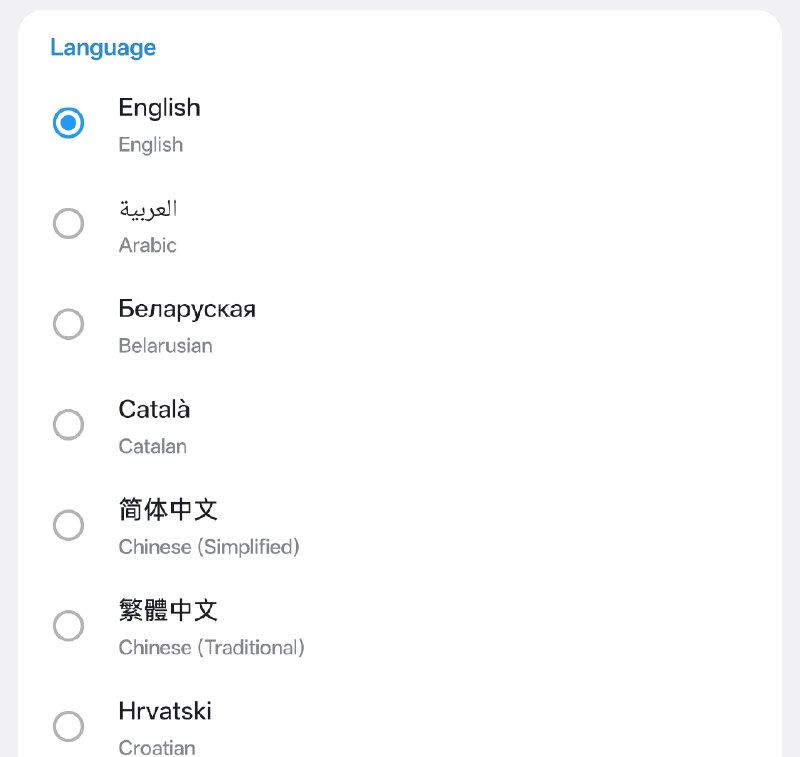Click the Català language label
Screen dimensions: 800x757
click(x=154, y=409)
